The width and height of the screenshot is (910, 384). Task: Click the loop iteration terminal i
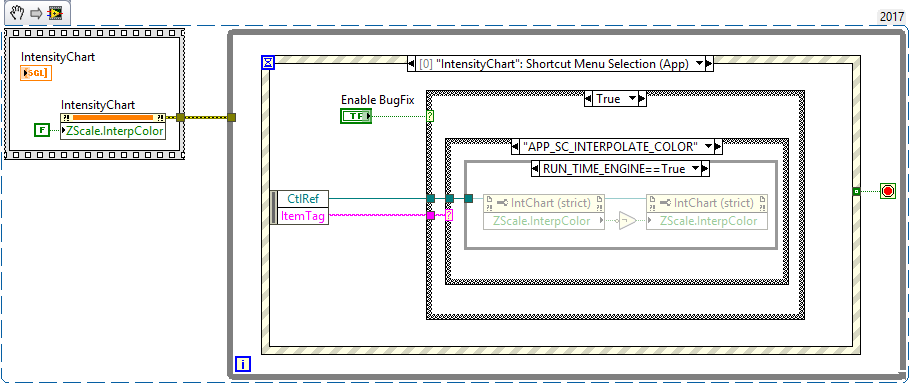point(243,364)
